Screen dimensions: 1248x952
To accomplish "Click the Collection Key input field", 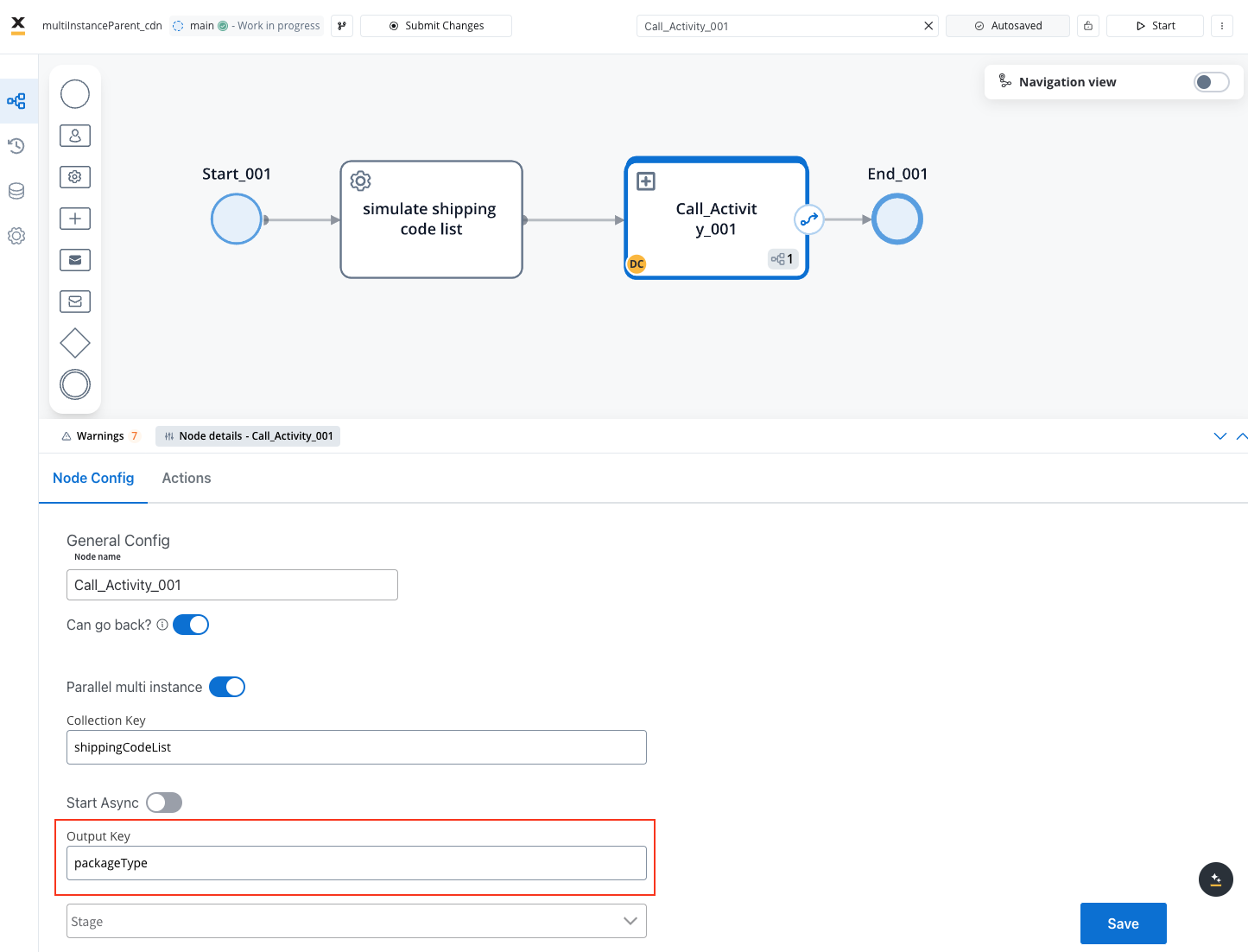I will [x=357, y=747].
